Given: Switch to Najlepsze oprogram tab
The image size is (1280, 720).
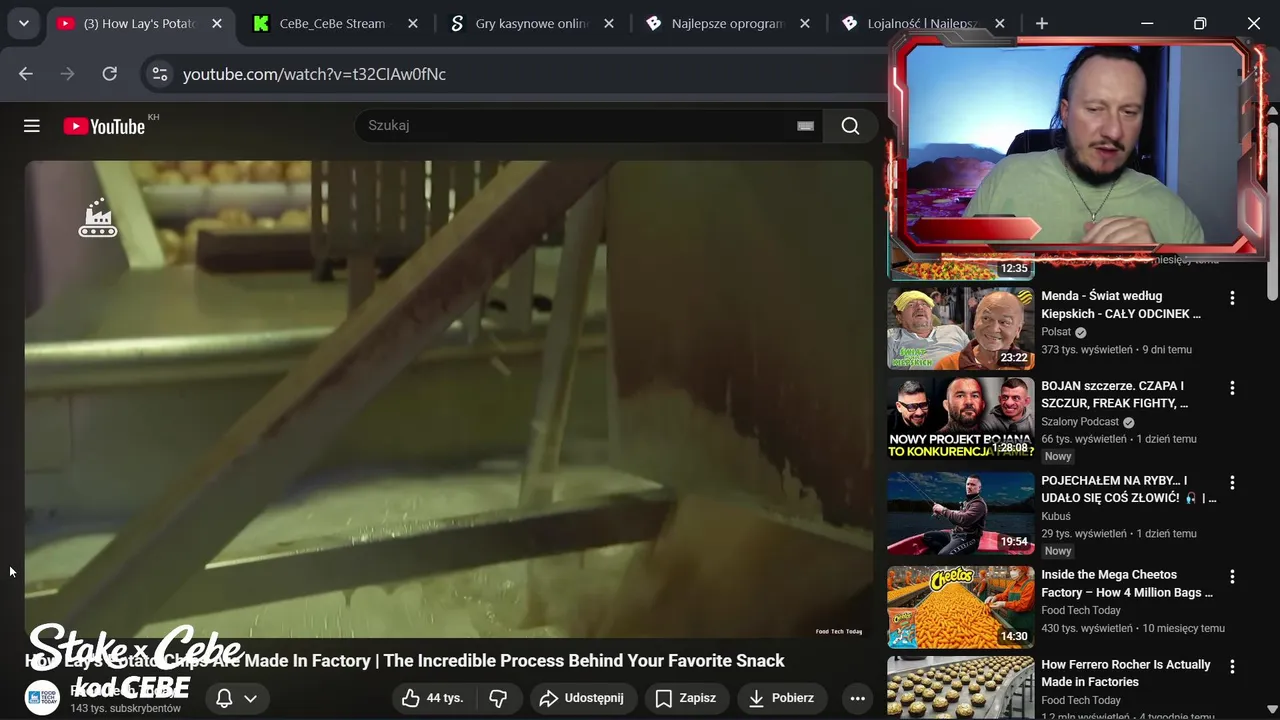Looking at the screenshot, I should 728,23.
